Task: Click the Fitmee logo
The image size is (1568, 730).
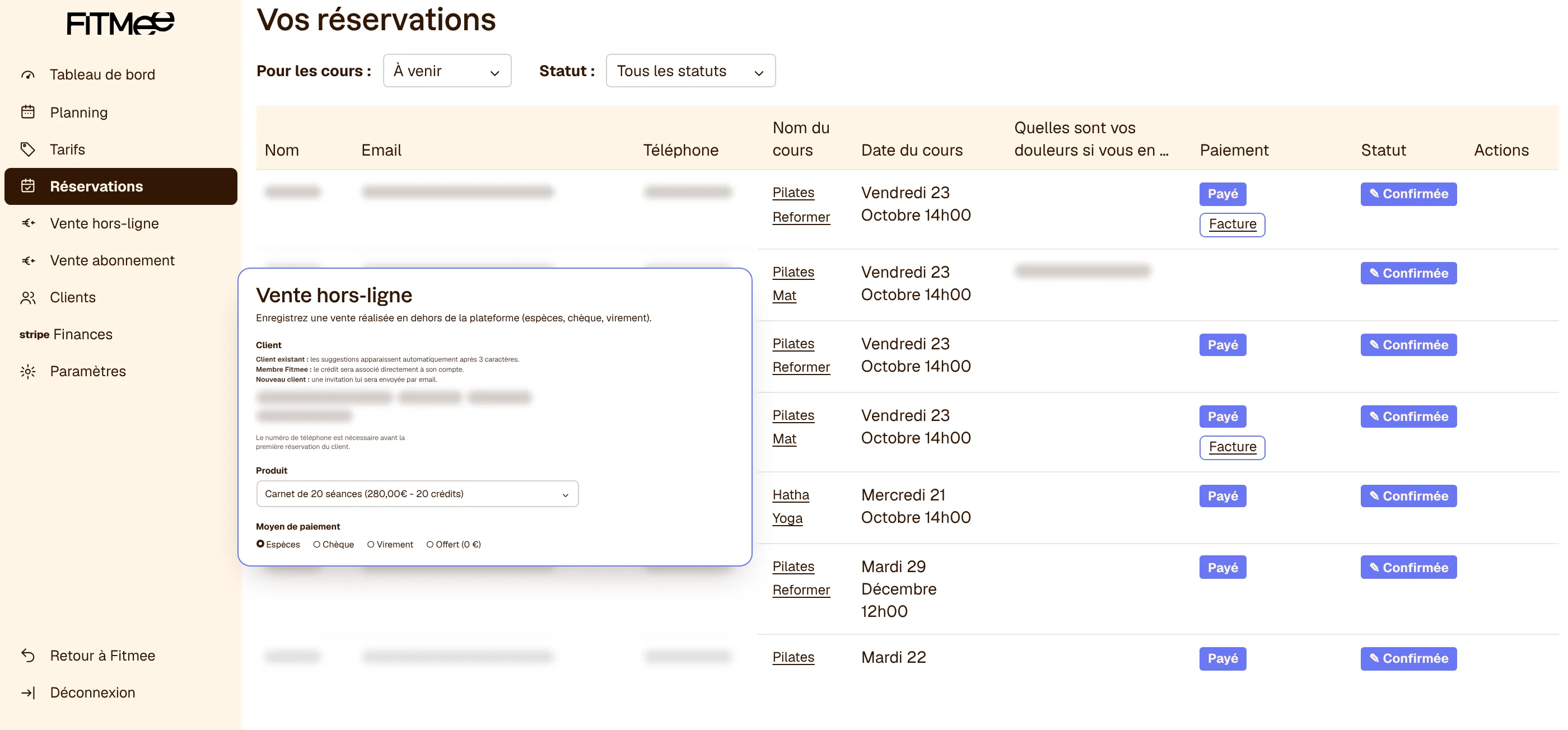Action: coord(120,23)
